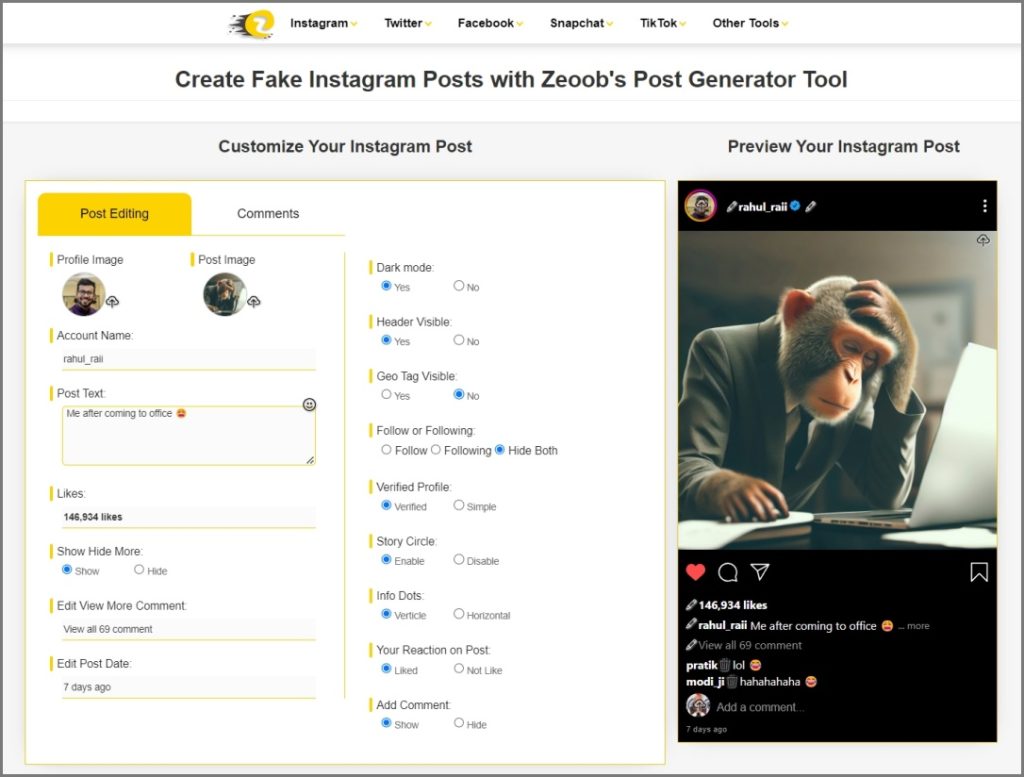The height and width of the screenshot is (777, 1024).
Task: Click the share paper plane icon
Action: tap(760, 572)
